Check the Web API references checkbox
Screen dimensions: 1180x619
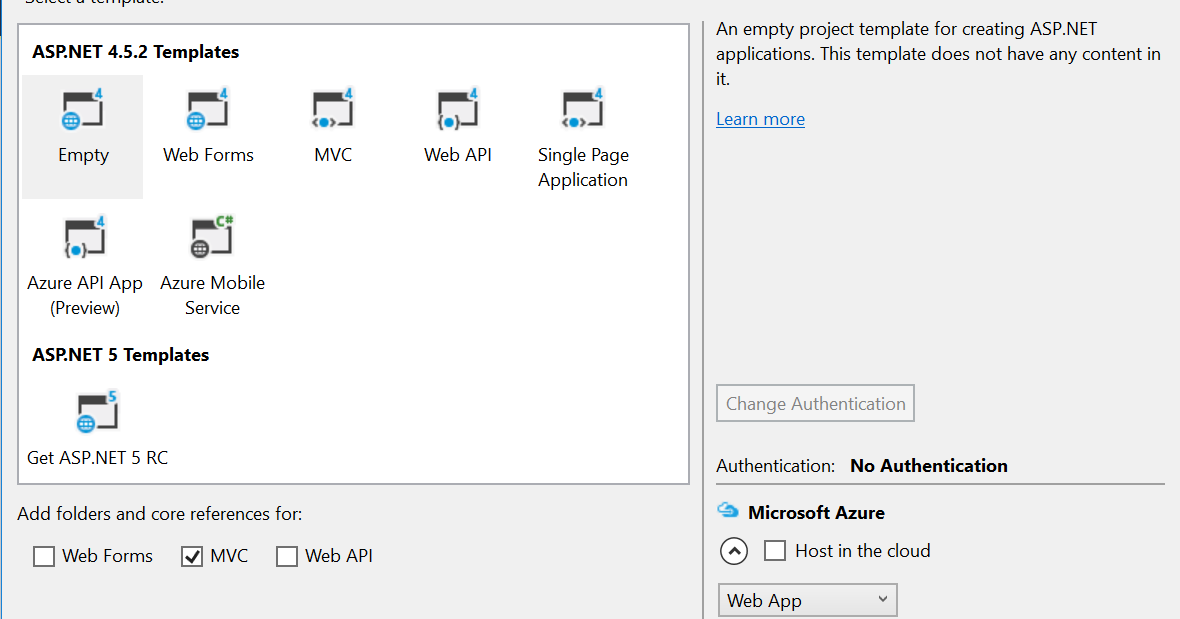click(287, 556)
